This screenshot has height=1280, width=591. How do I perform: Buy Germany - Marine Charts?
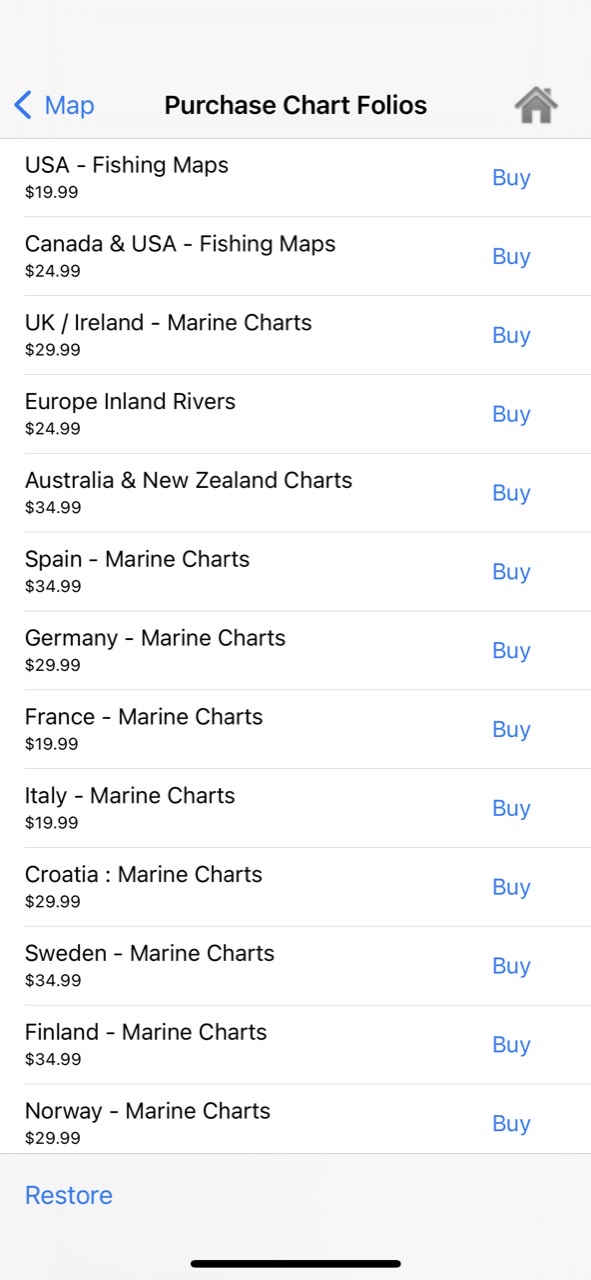(511, 651)
